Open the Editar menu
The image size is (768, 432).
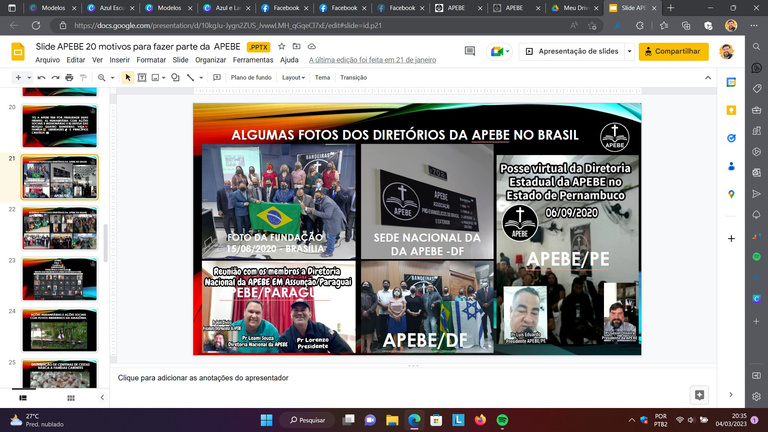point(75,60)
